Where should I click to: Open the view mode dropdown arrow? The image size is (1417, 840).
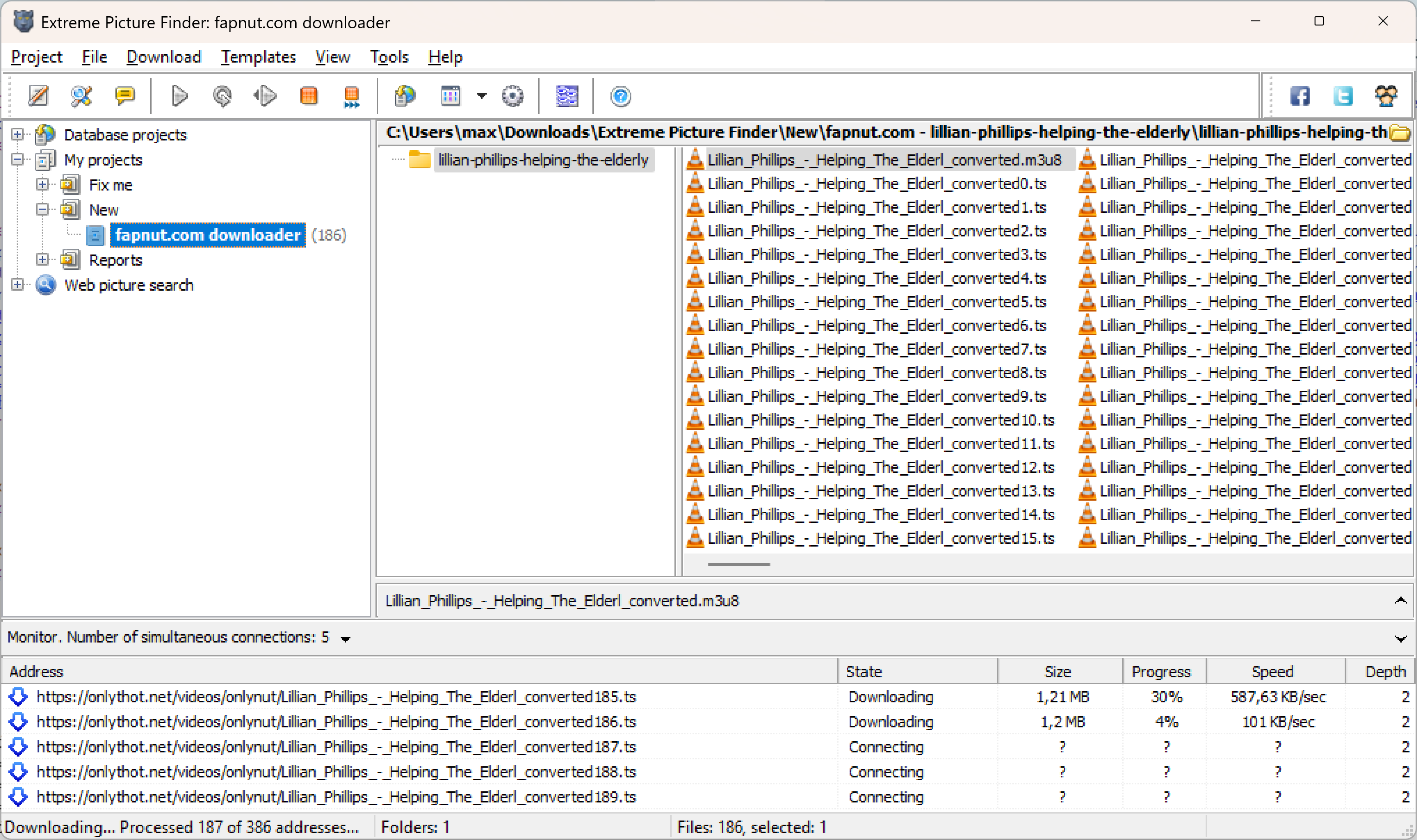pos(482,96)
